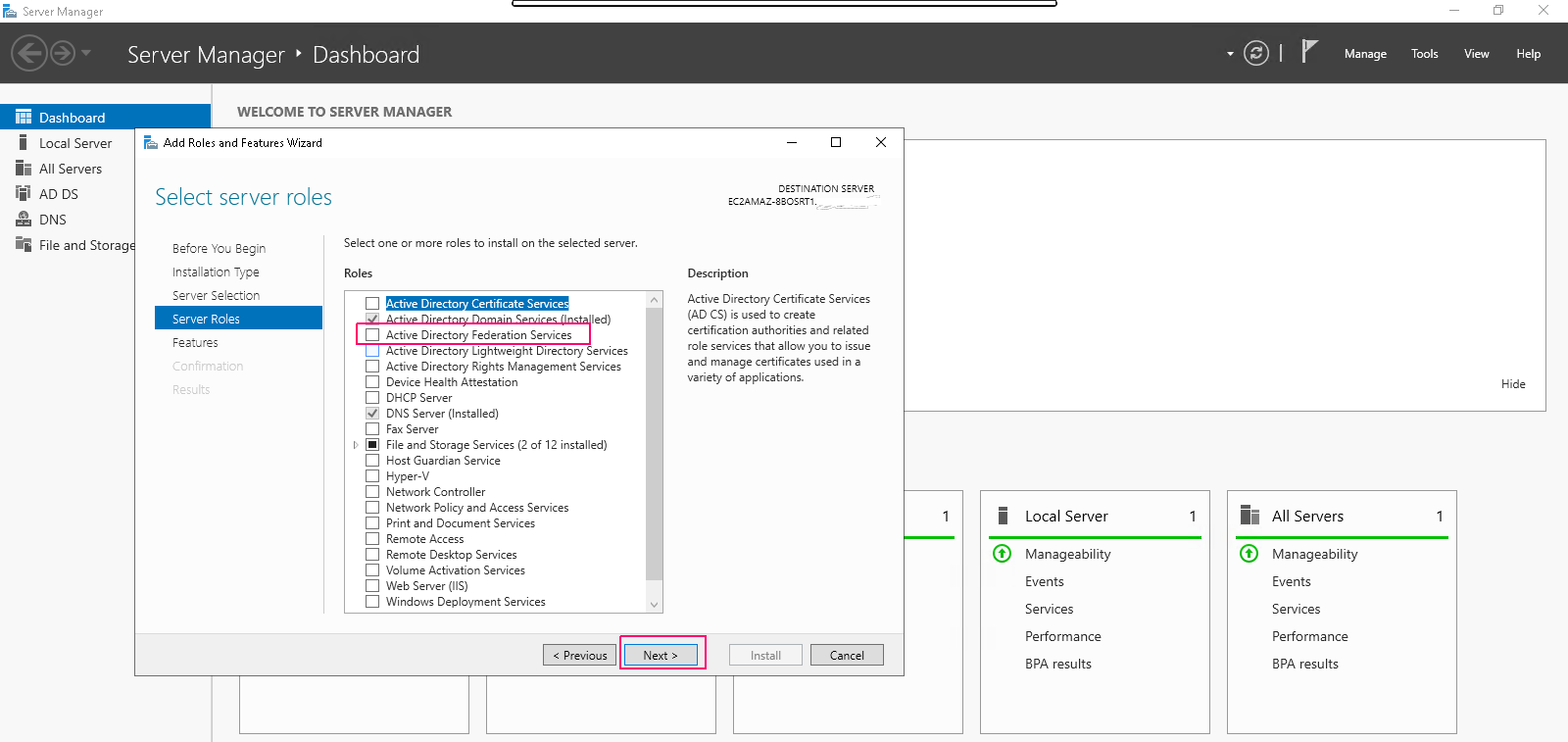The image size is (1568, 742).
Task: Select the All Servers sidebar icon
Action: [x=24, y=168]
